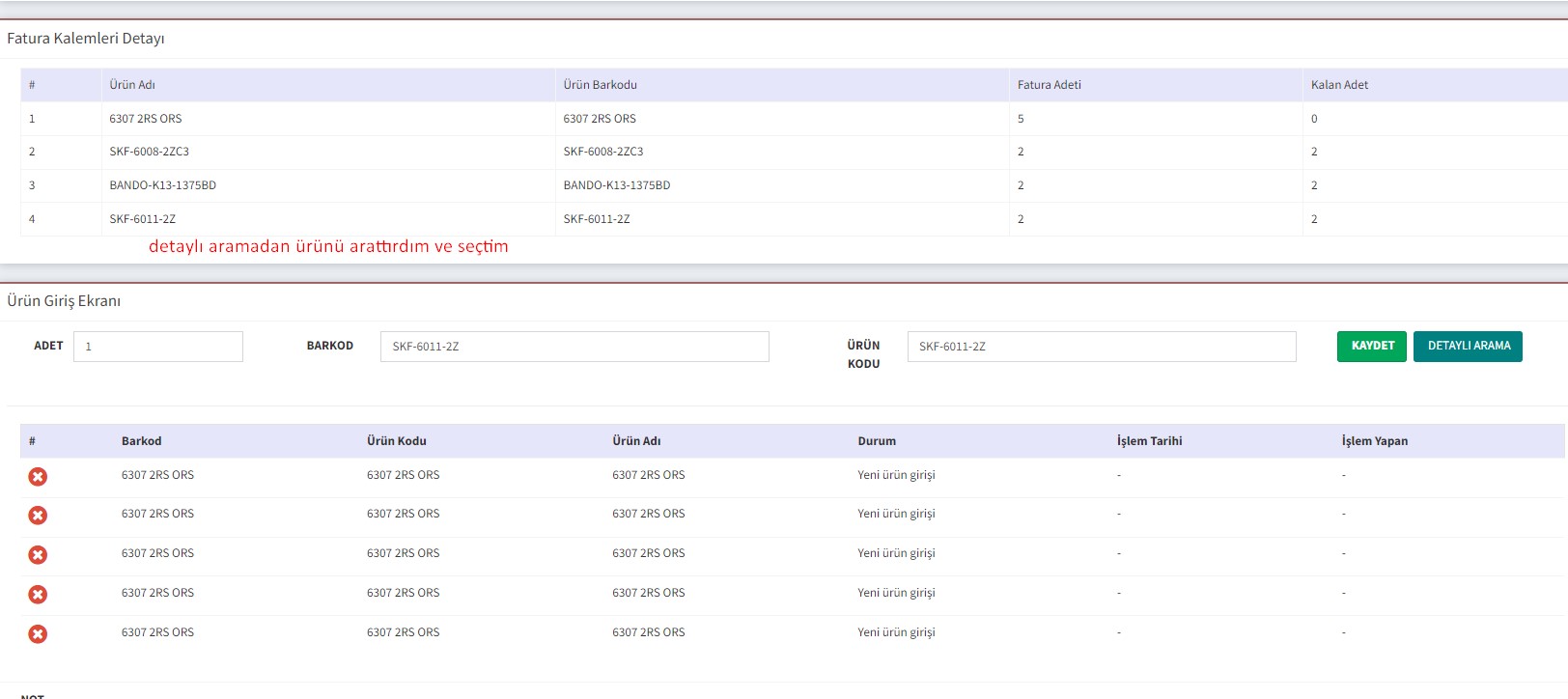
Task: Select the SKF-6008-2ZC3 invoice item row
Action: pos(149,152)
